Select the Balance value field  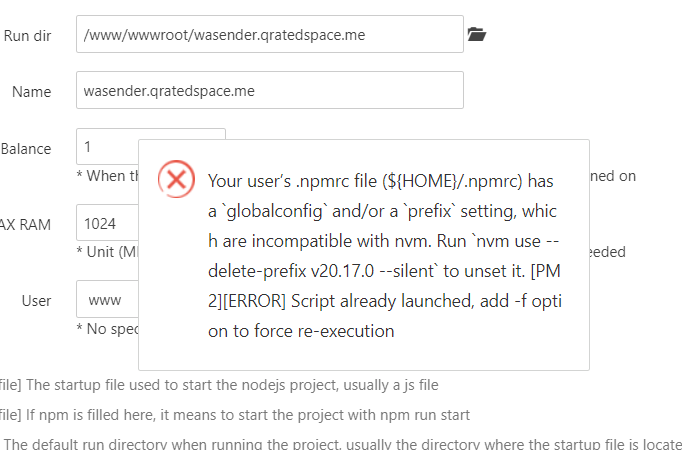[107, 146]
